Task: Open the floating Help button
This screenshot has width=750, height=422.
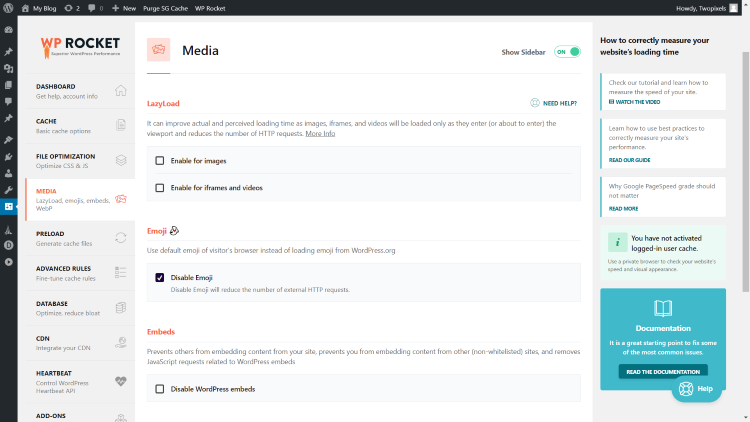Action: 696,389
